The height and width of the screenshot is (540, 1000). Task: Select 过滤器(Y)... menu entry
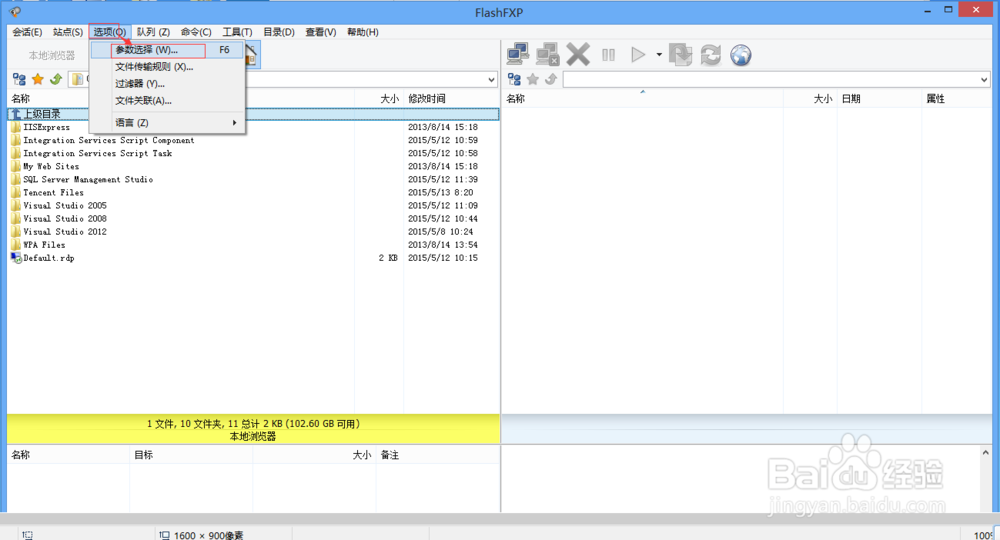[x=167, y=84]
